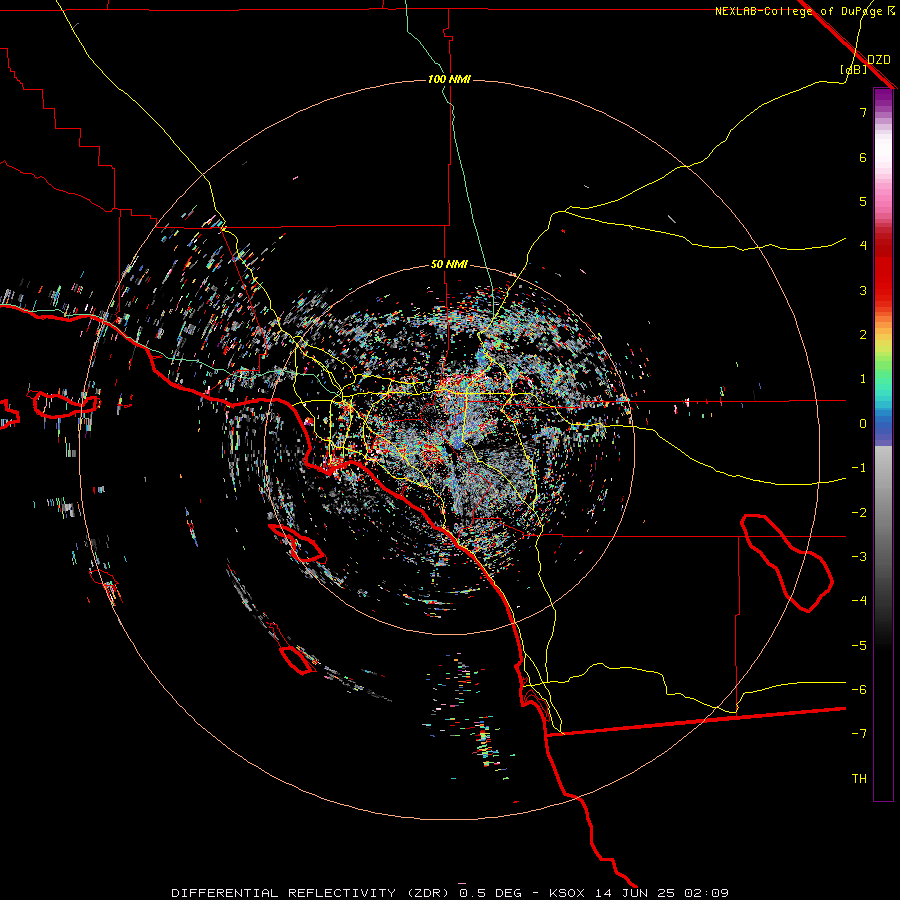The height and width of the screenshot is (900, 900).
Task: Click the 7 value on the scale
Action: [x=863, y=112]
